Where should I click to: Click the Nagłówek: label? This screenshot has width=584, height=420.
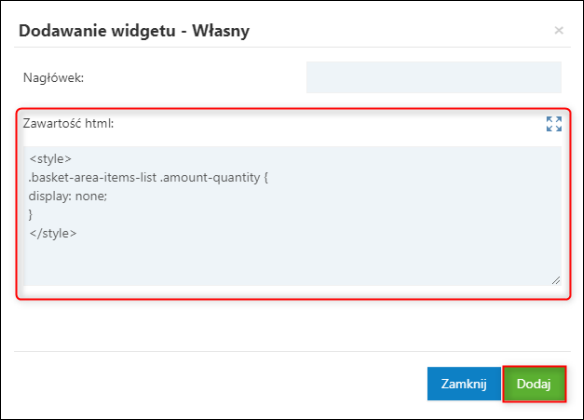53,78
